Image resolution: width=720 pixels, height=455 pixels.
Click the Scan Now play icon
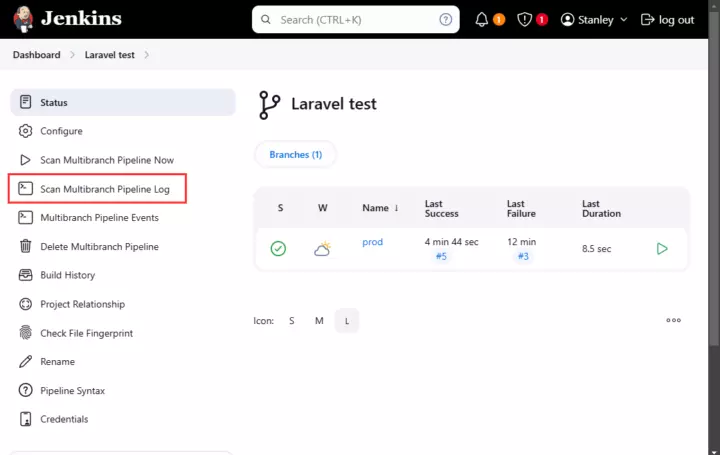[25, 160]
